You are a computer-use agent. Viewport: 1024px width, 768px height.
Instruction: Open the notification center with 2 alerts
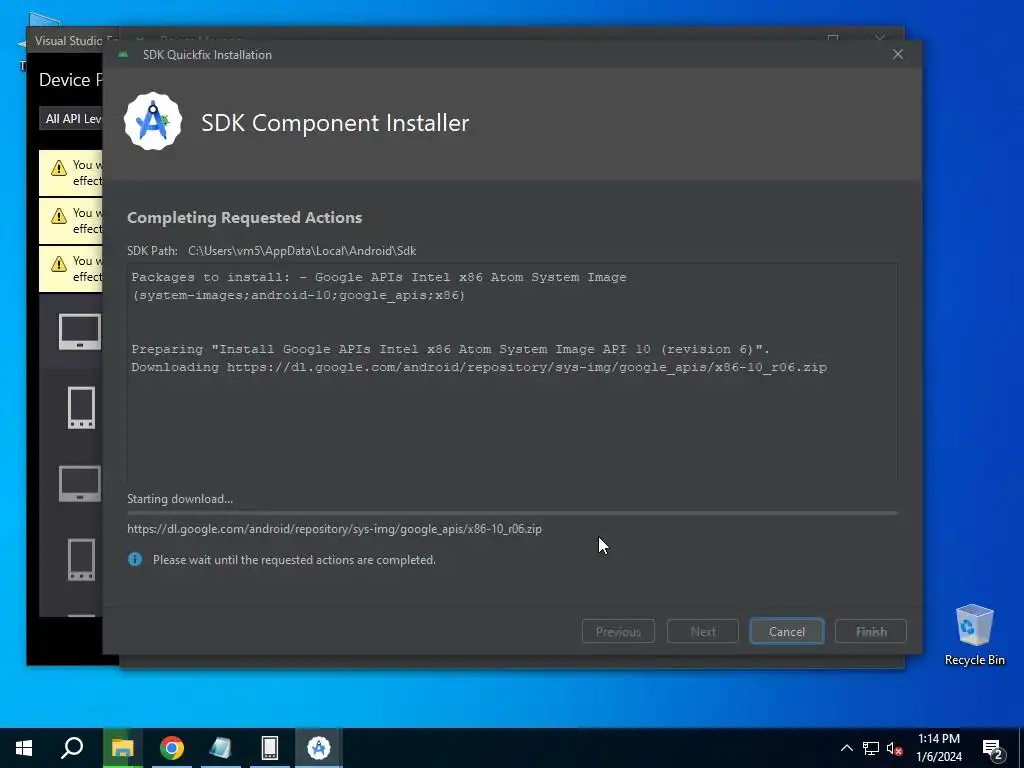[x=992, y=749]
